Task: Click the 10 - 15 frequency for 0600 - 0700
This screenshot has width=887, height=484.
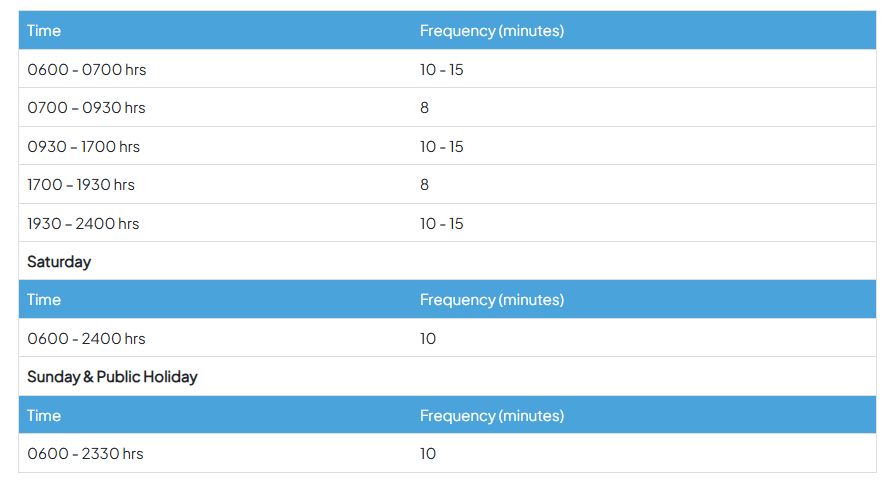Action: [x=441, y=70]
